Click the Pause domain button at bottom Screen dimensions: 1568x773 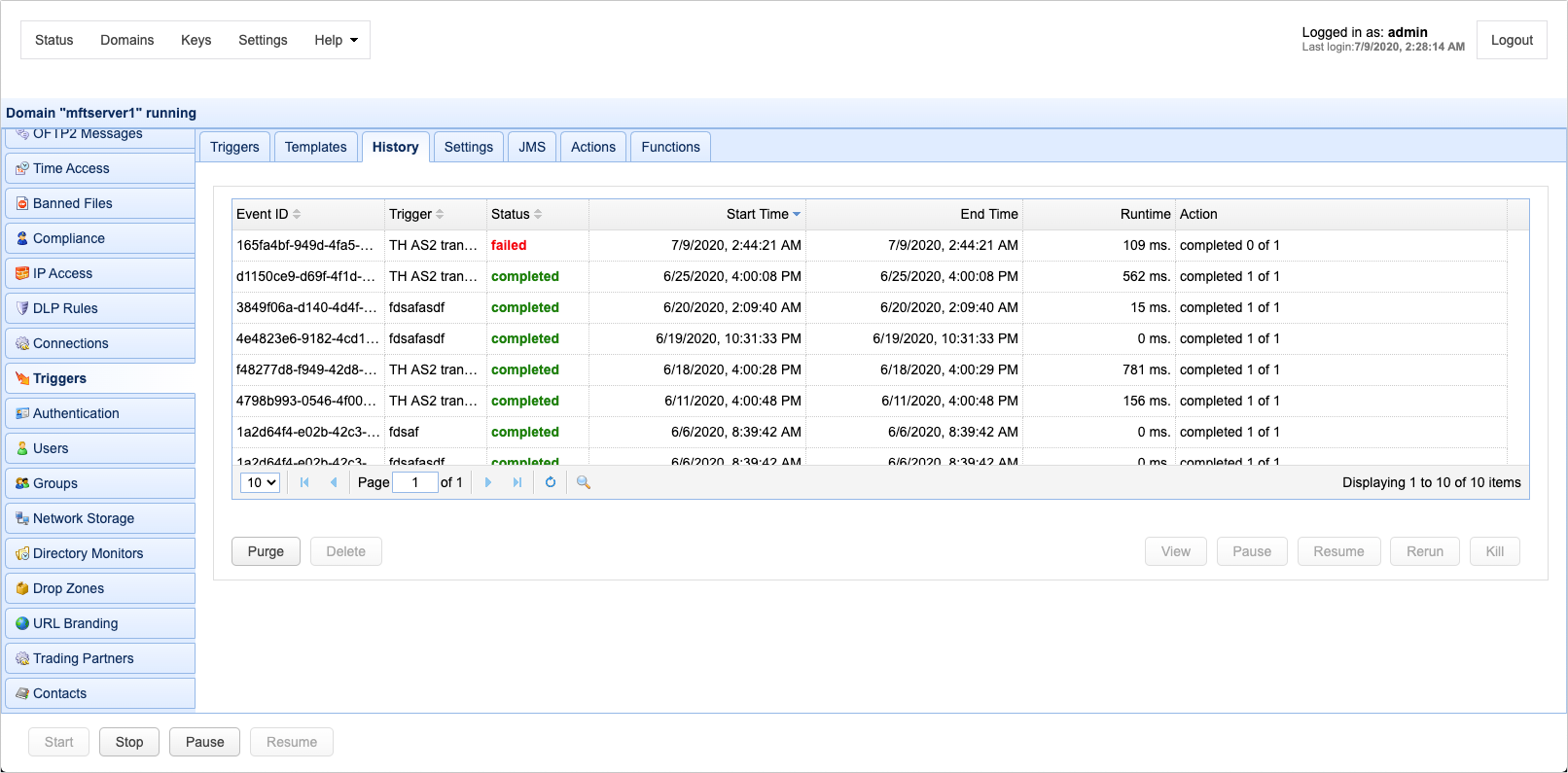pyautogui.click(x=205, y=742)
